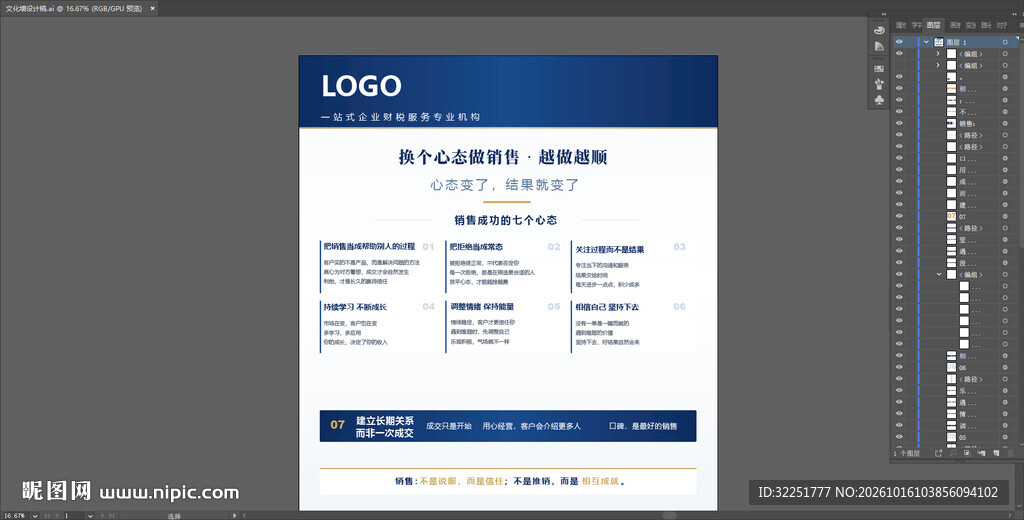The image size is (1024, 520).
Task: Click the 16.67% zoom input field
Action: 15,515
